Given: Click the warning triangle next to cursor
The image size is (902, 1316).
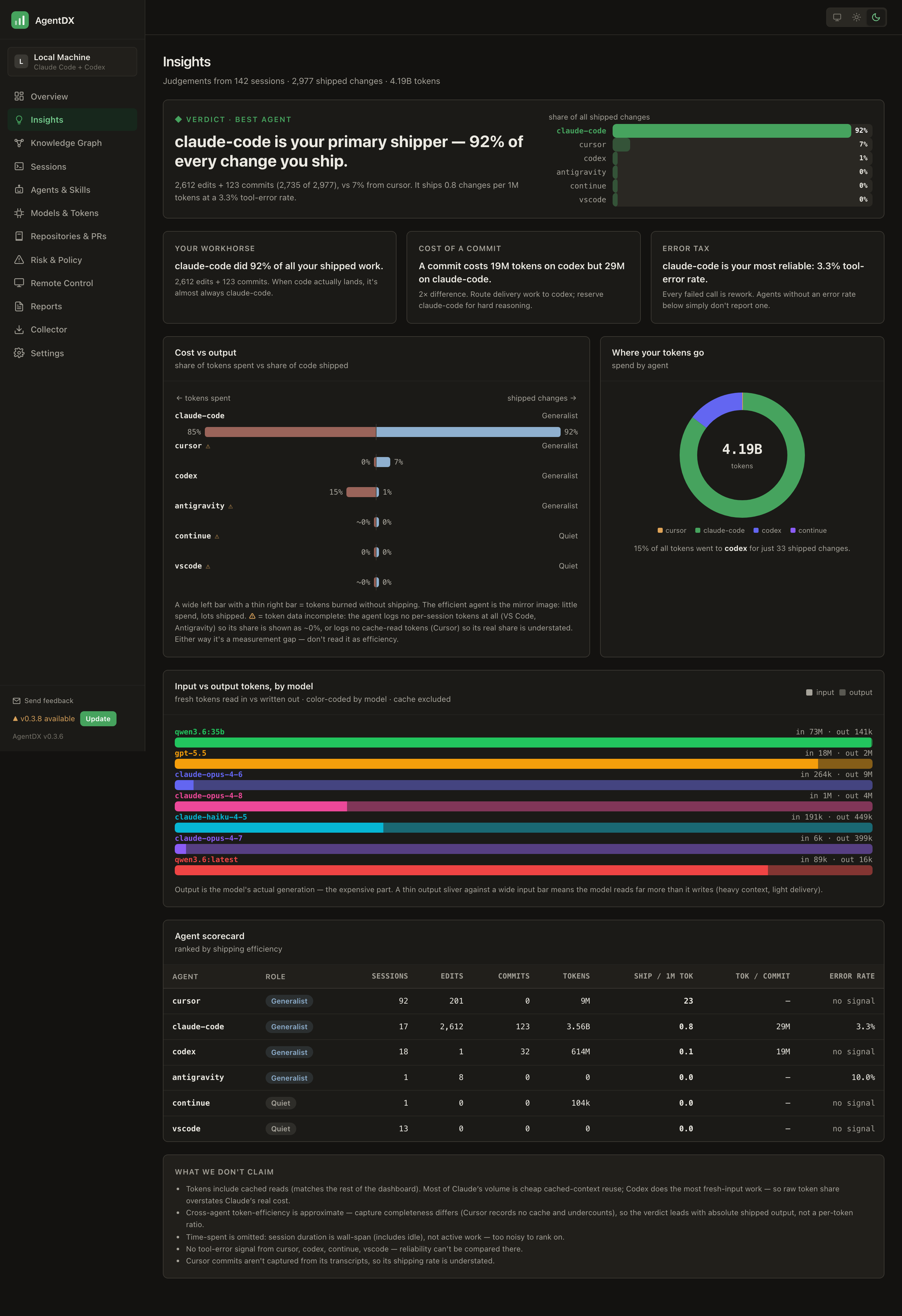Looking at the screenshot, I should (x=208, y=446).
